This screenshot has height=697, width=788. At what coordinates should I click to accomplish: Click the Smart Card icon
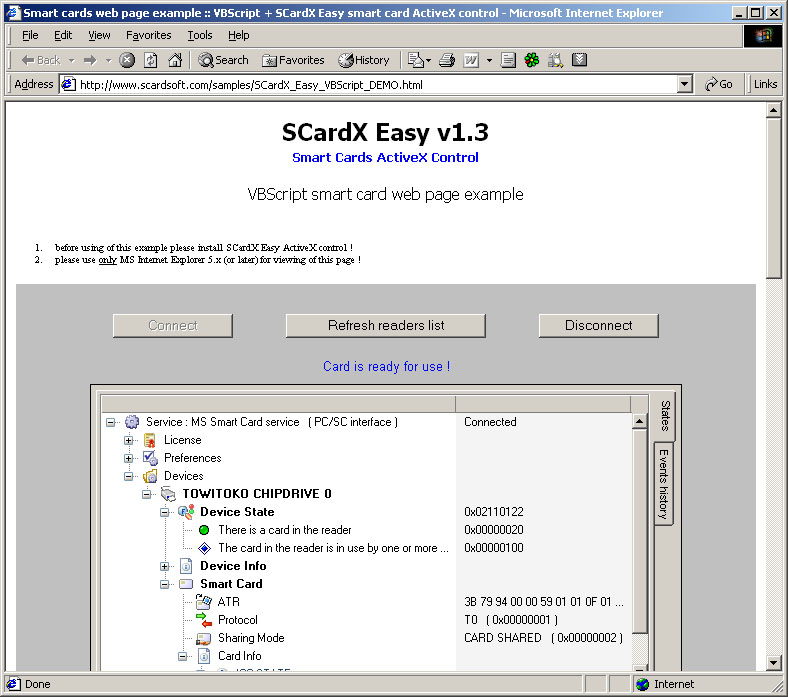186,584
